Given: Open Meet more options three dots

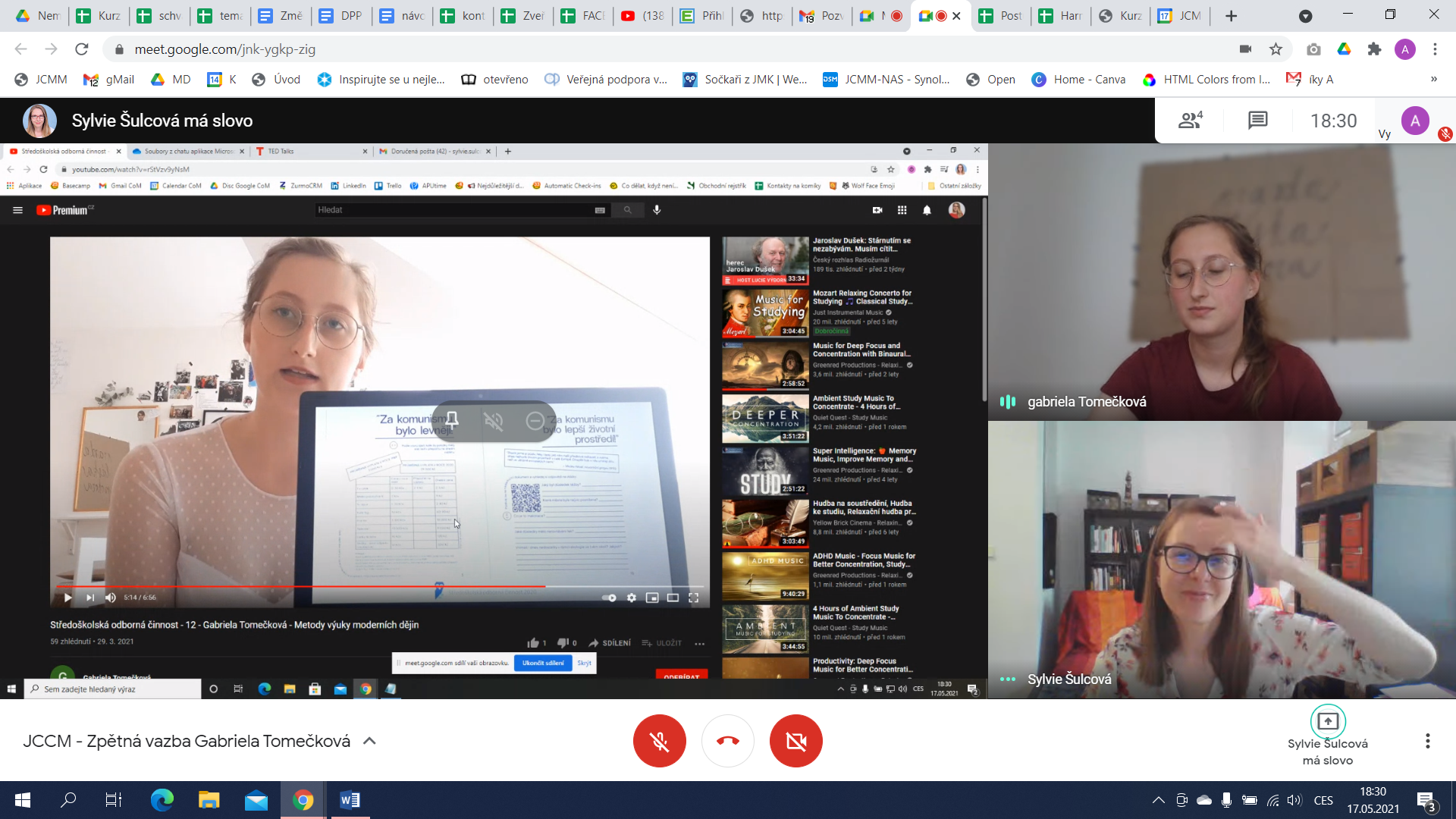Looking at the screenshot, I should 1427,741.
